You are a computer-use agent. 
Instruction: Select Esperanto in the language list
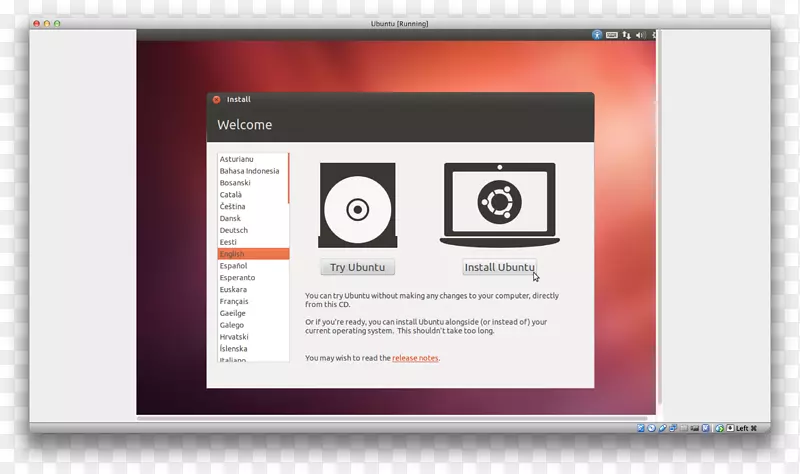coord(253,278)
